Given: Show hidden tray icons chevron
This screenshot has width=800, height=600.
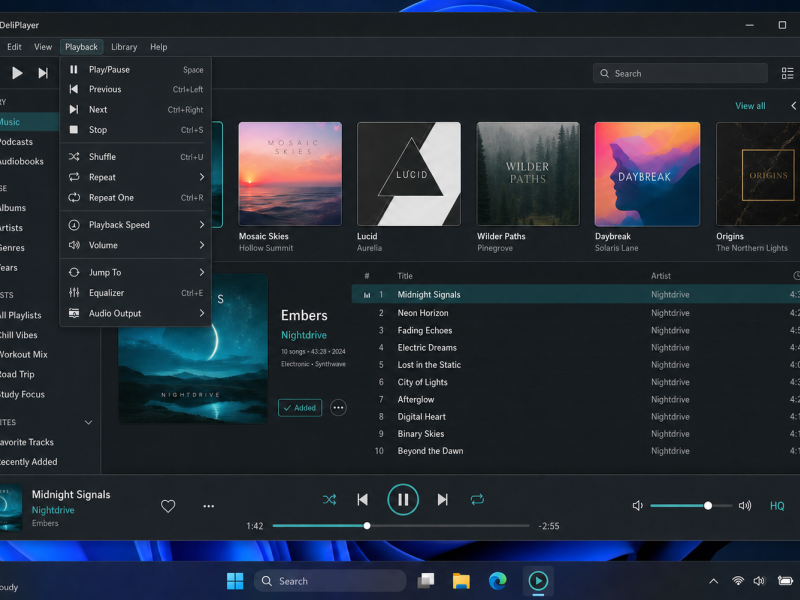Looking at the screenshot, I should point(714,581).
